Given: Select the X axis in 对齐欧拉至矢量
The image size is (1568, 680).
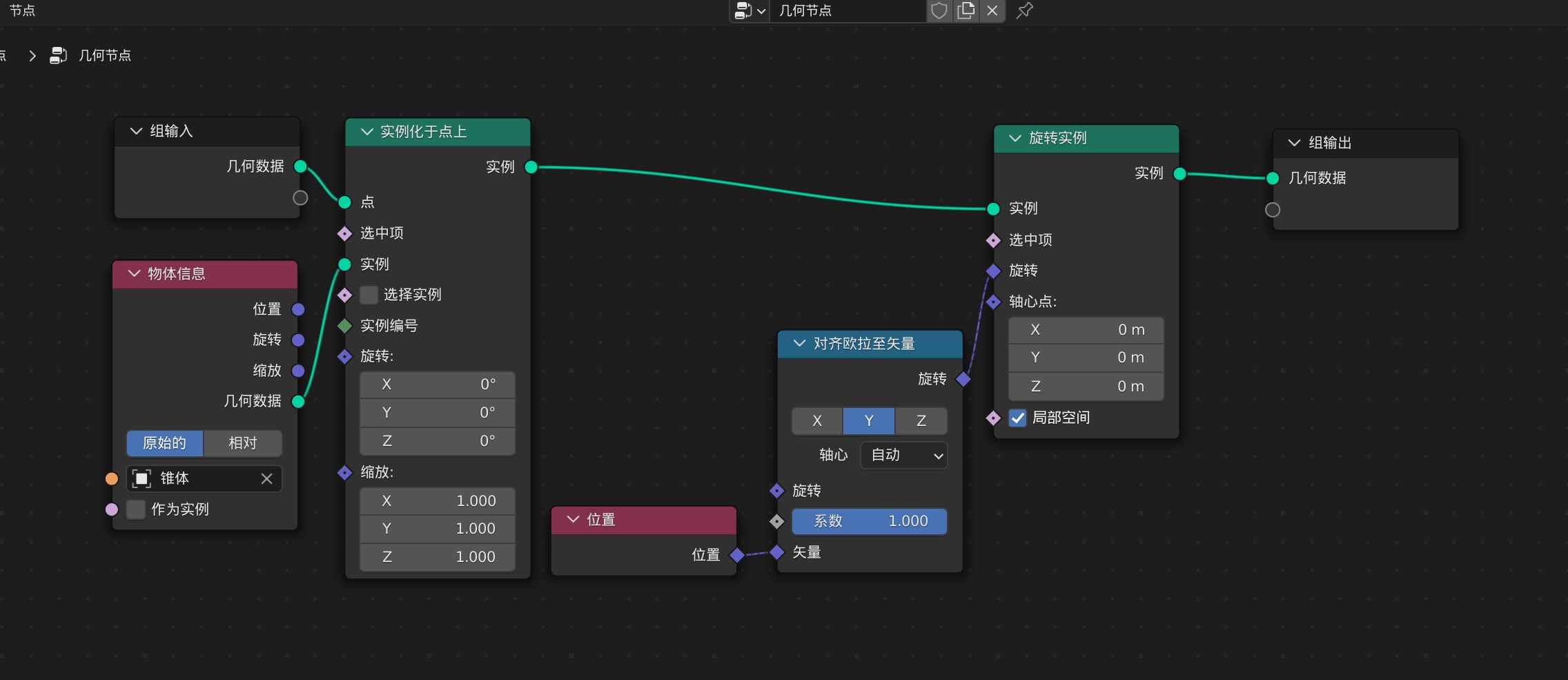Looking at the screenshot, I should click(817, 421).
